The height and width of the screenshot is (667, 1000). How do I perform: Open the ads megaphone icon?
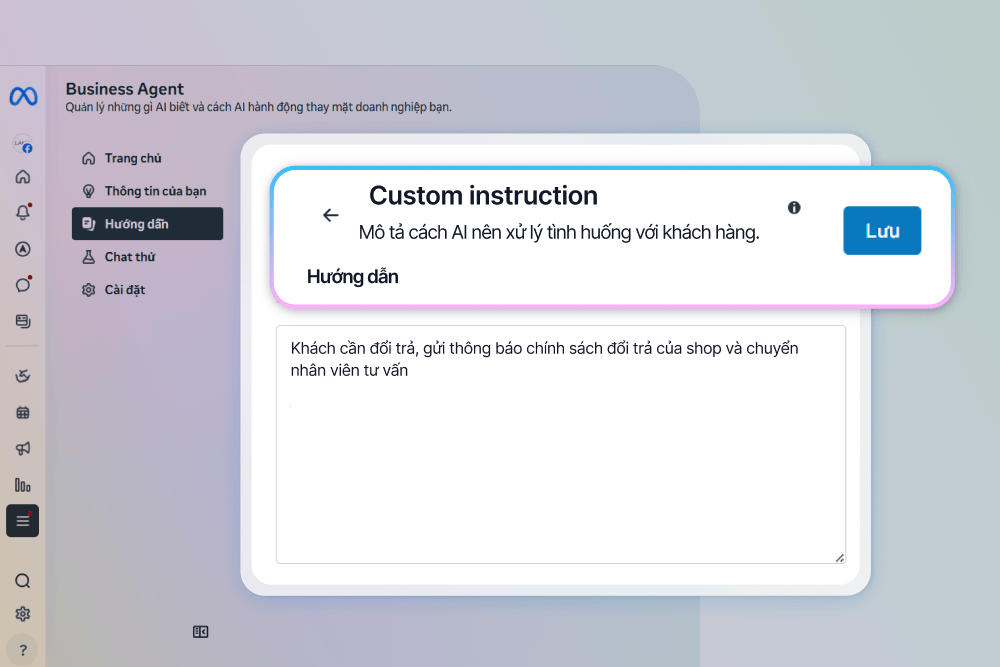[23, 449]
